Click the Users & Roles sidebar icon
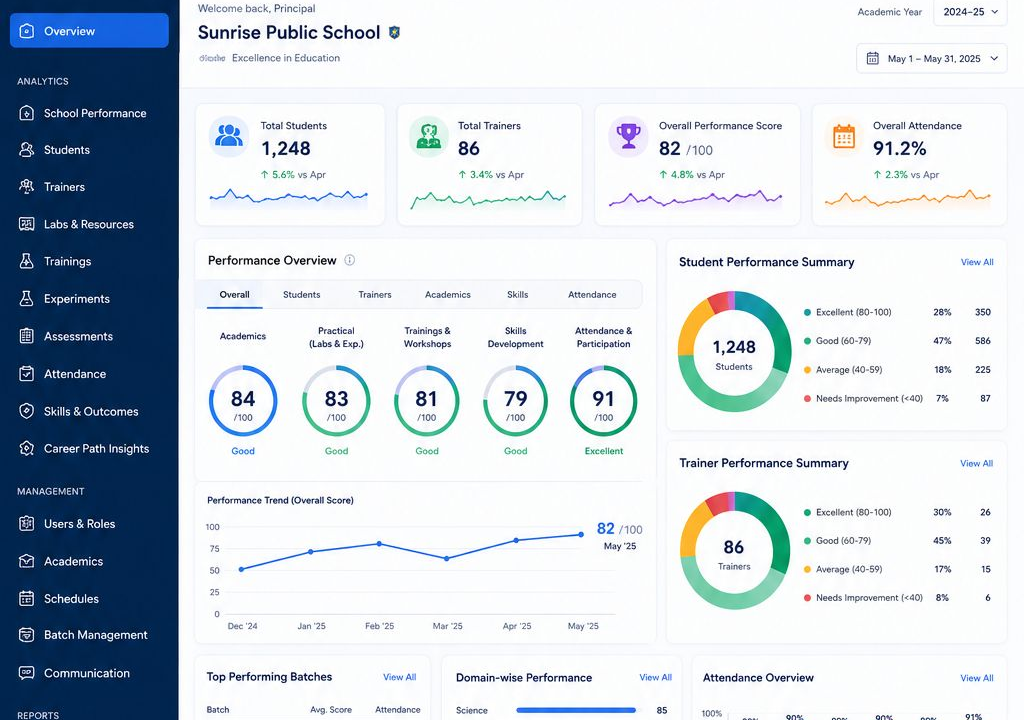This screenshot has height=720, width=1024. [27, 523]
